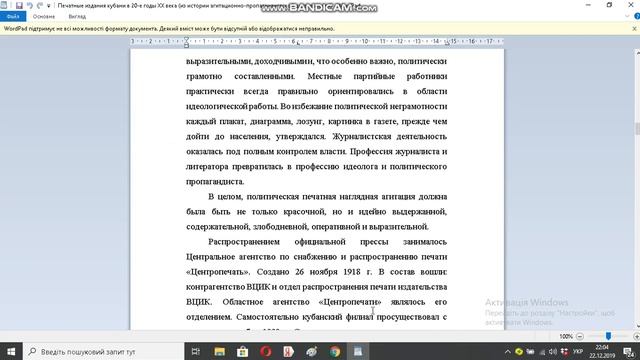Click the zoom slider handle
Image resolution: width=640 pixels, height=360 pixels.
tap(608, 336)
